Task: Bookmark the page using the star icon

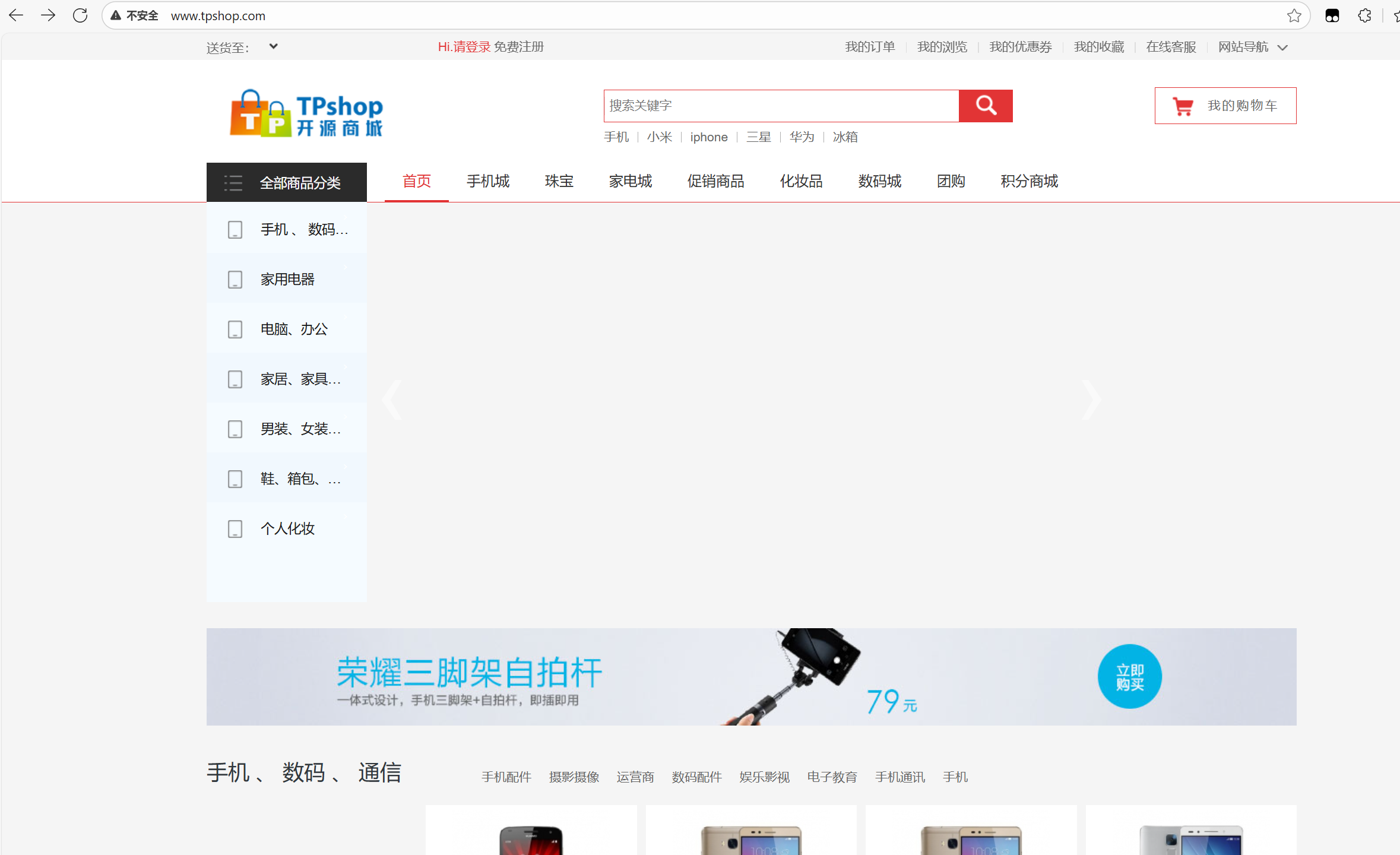Action: point(1293,15)
